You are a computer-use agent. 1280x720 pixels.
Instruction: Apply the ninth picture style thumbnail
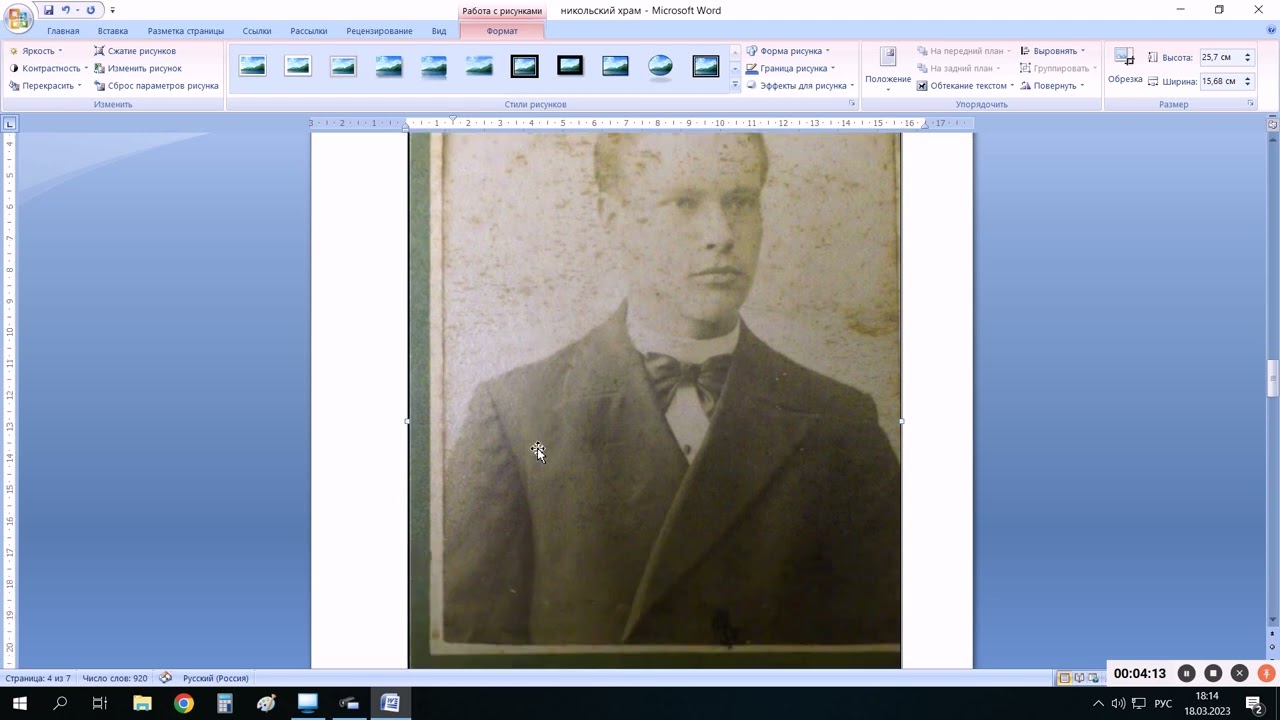pos(615,67)
